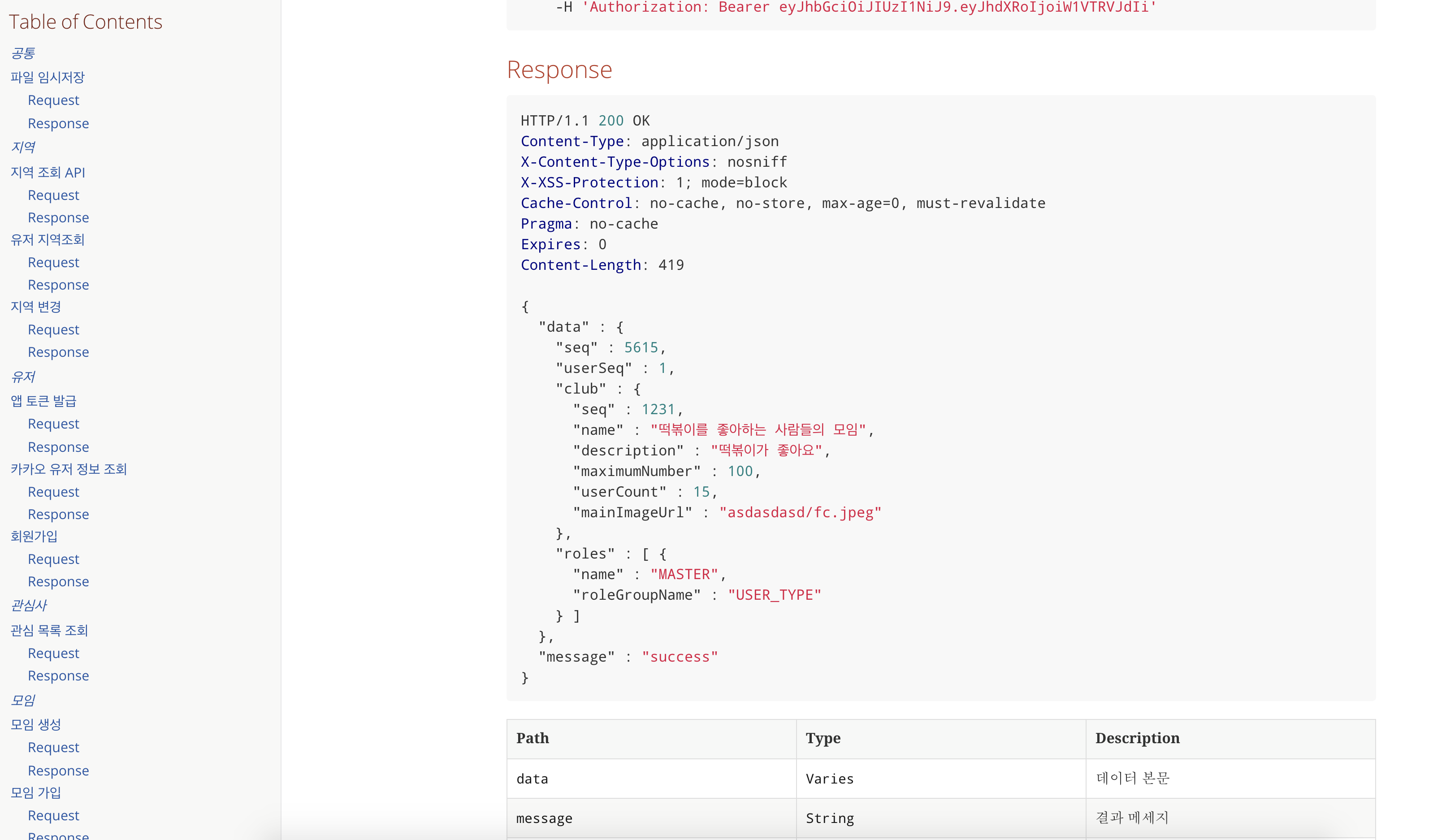Click Response under 지역 변경
Viewport: 1429px width, 840px height.
(x=58, y=352)
